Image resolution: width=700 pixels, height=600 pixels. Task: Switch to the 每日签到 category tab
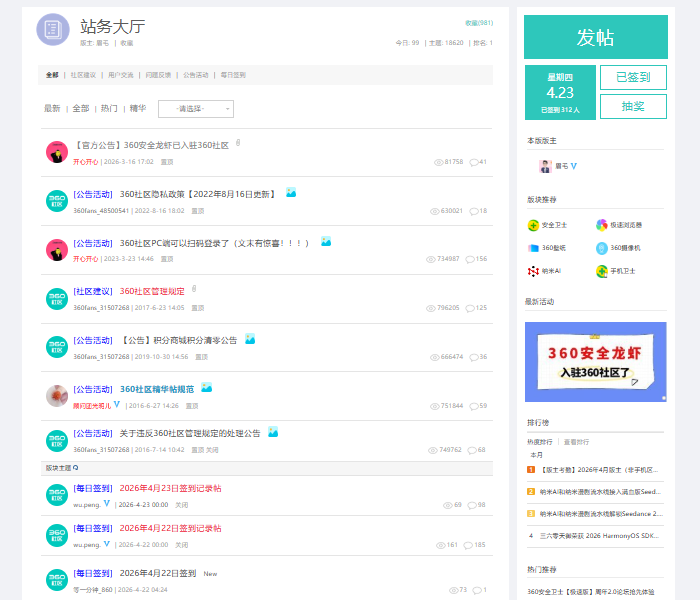tap(233, 75)
